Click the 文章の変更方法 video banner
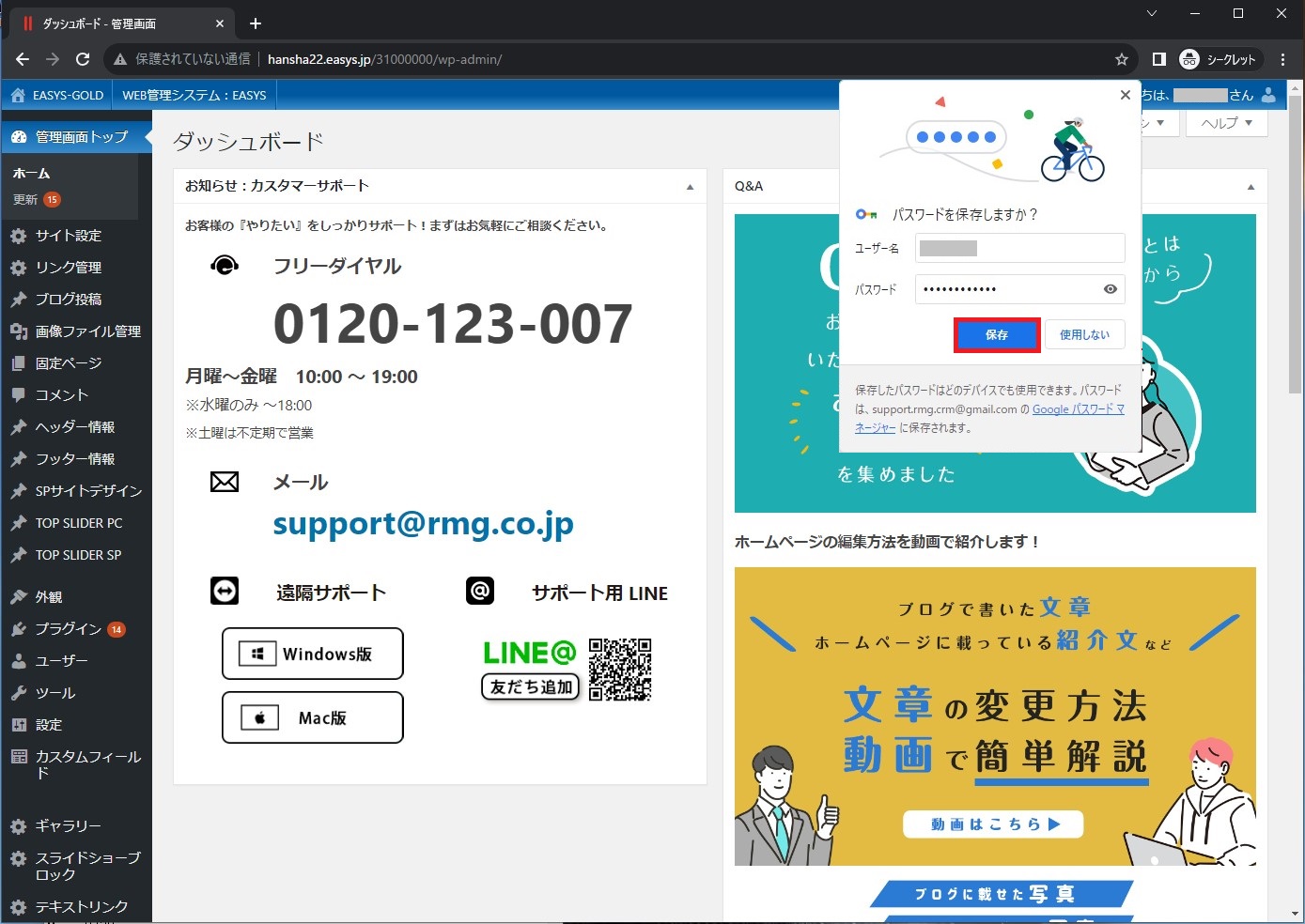Viewport: 1305px width, 924px height. [x=995, y=716]
